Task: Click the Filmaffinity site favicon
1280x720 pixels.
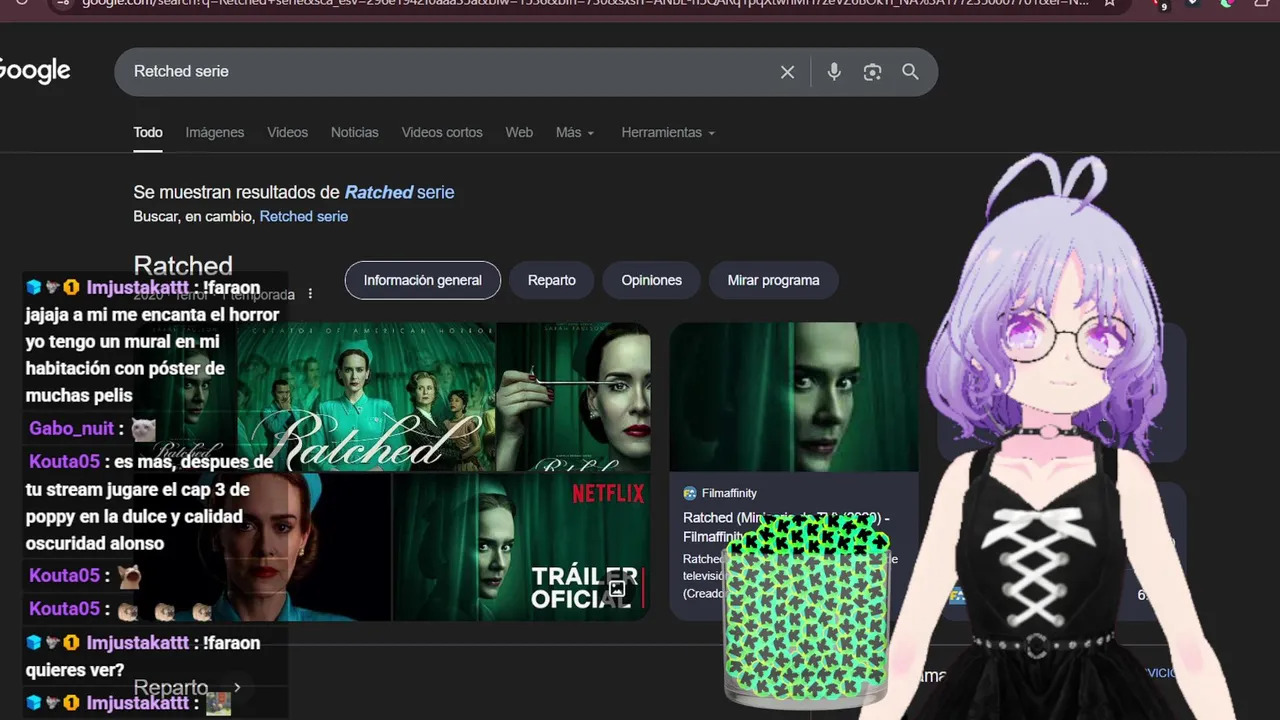Action: pos(690,493)
